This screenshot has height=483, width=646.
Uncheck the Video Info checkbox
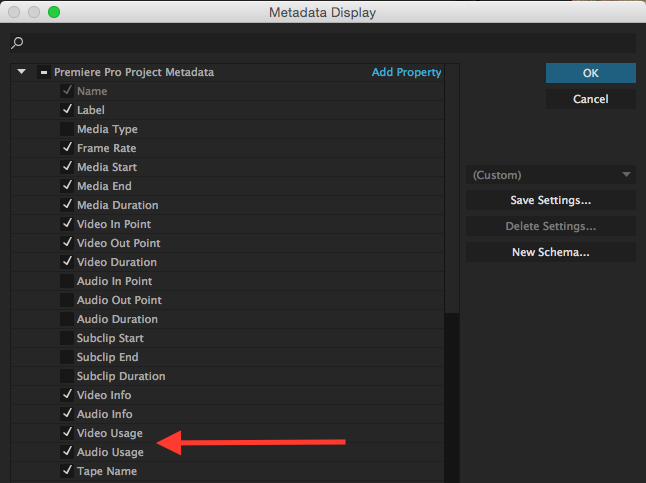point(67,394)
